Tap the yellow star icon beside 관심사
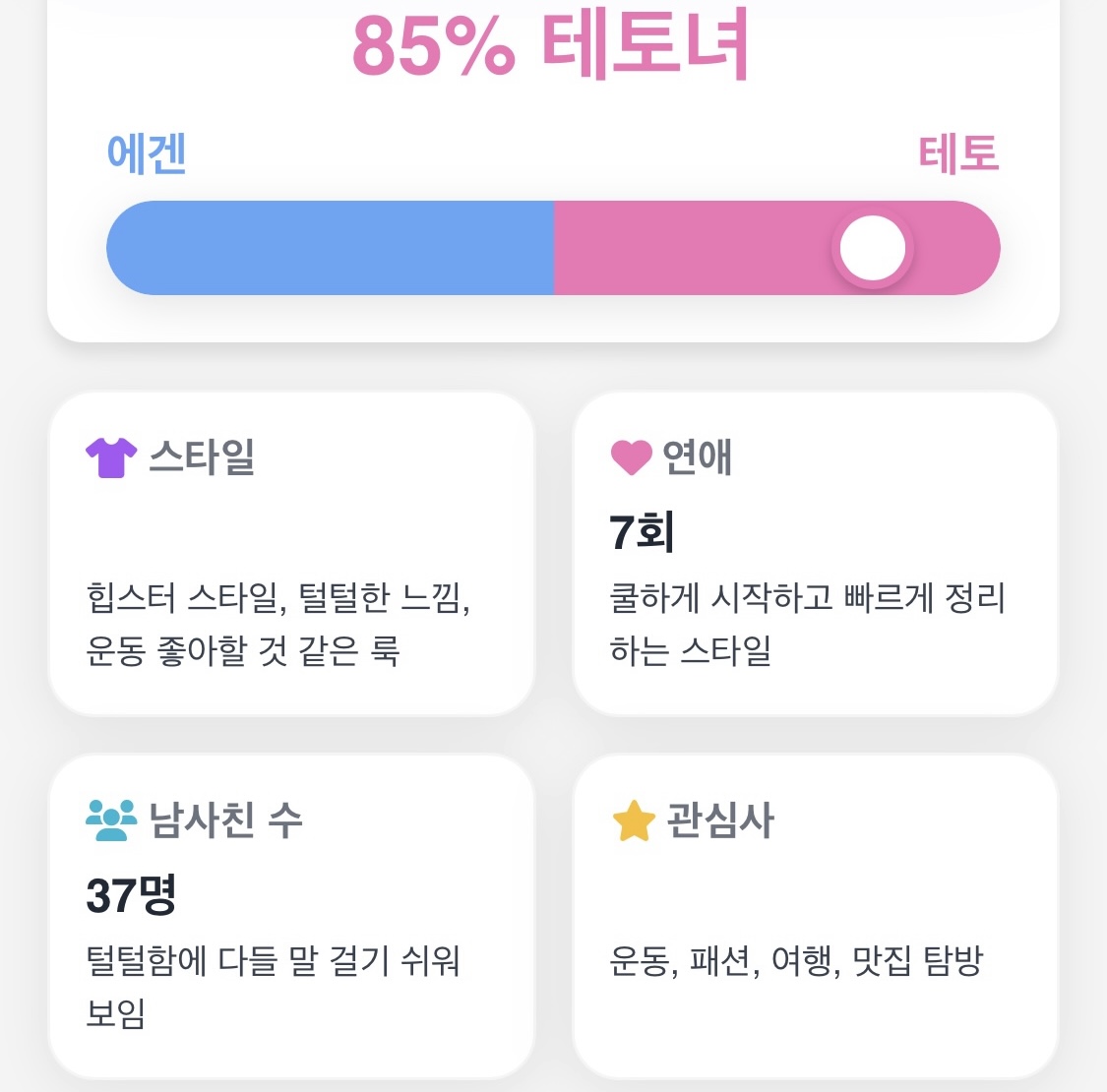 point(634,820)
